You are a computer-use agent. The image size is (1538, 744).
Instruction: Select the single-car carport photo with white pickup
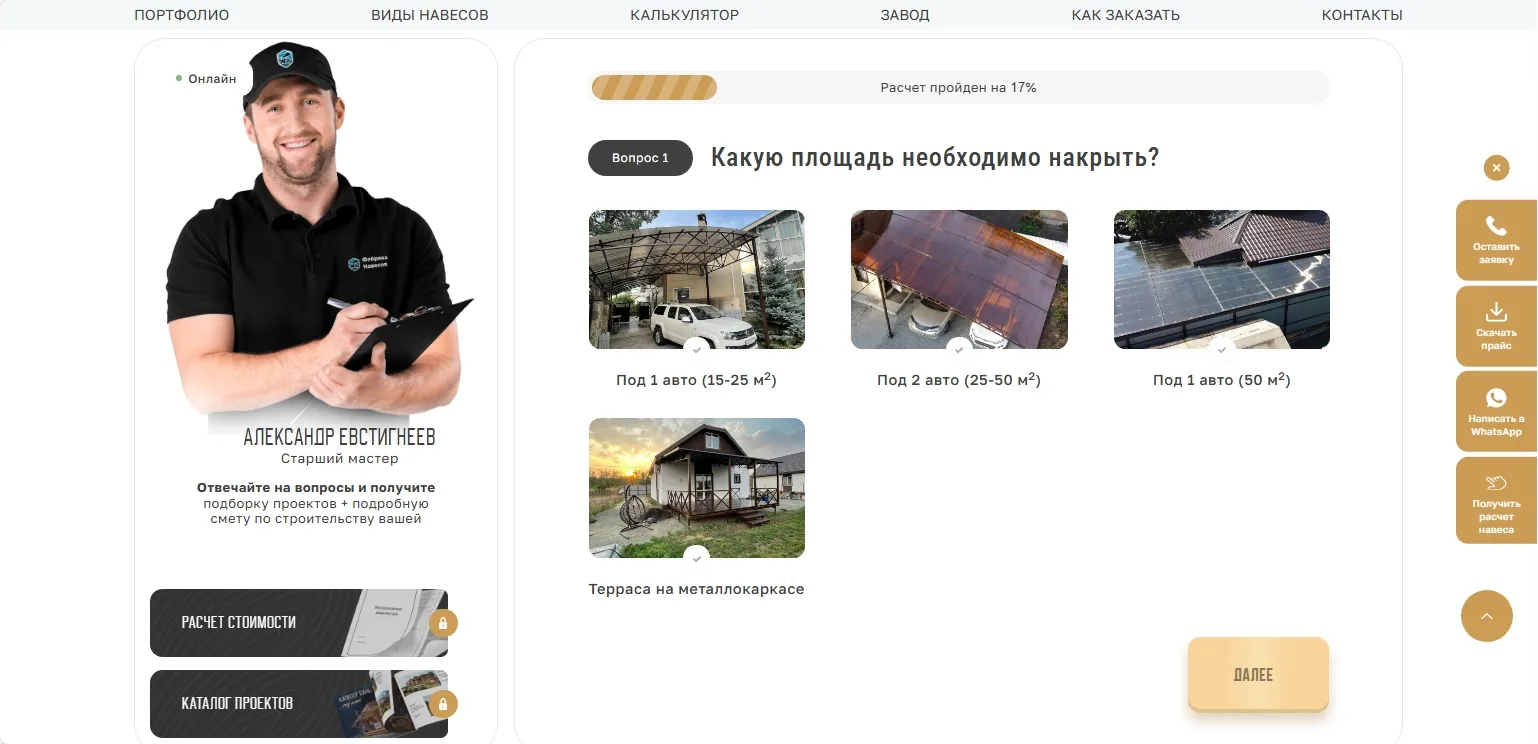697,280
